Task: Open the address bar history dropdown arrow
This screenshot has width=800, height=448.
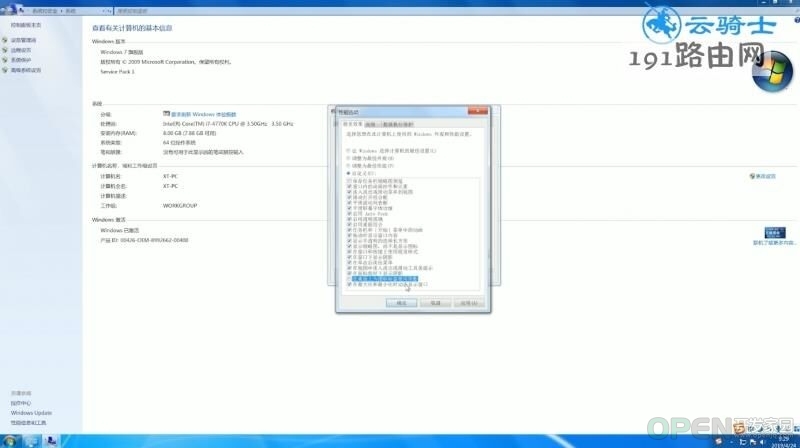Action: tap(104, 11)
